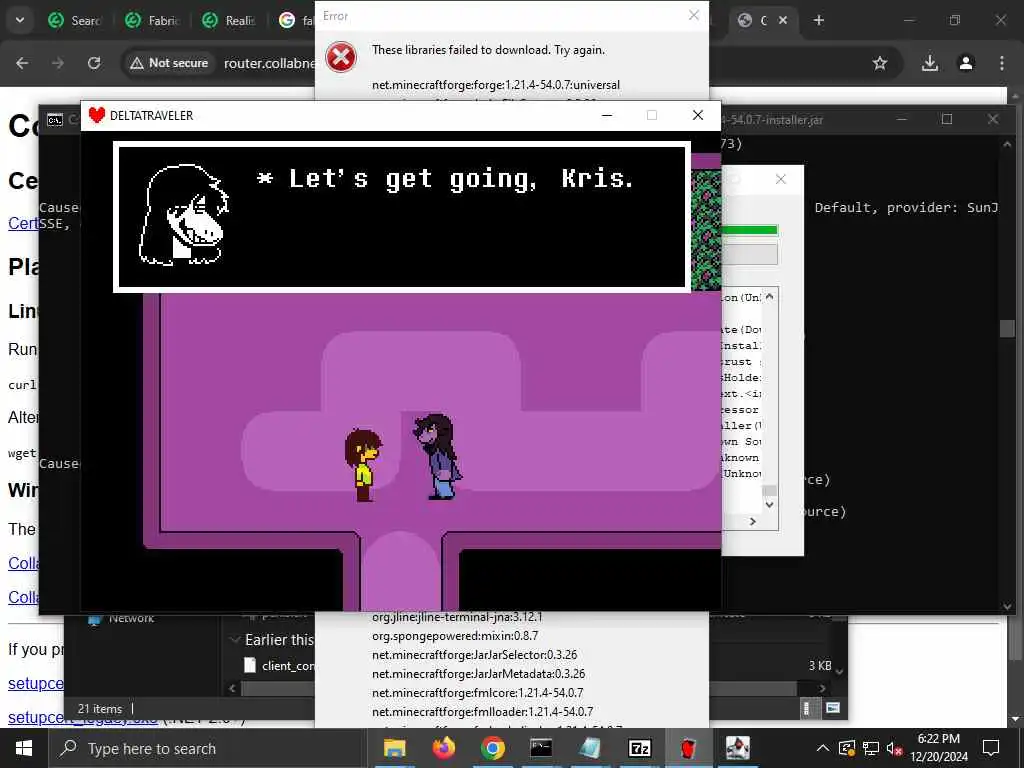Screen dimensions: 1024x768
Task: Click the green installer progress bar
Action: [749, 230]
